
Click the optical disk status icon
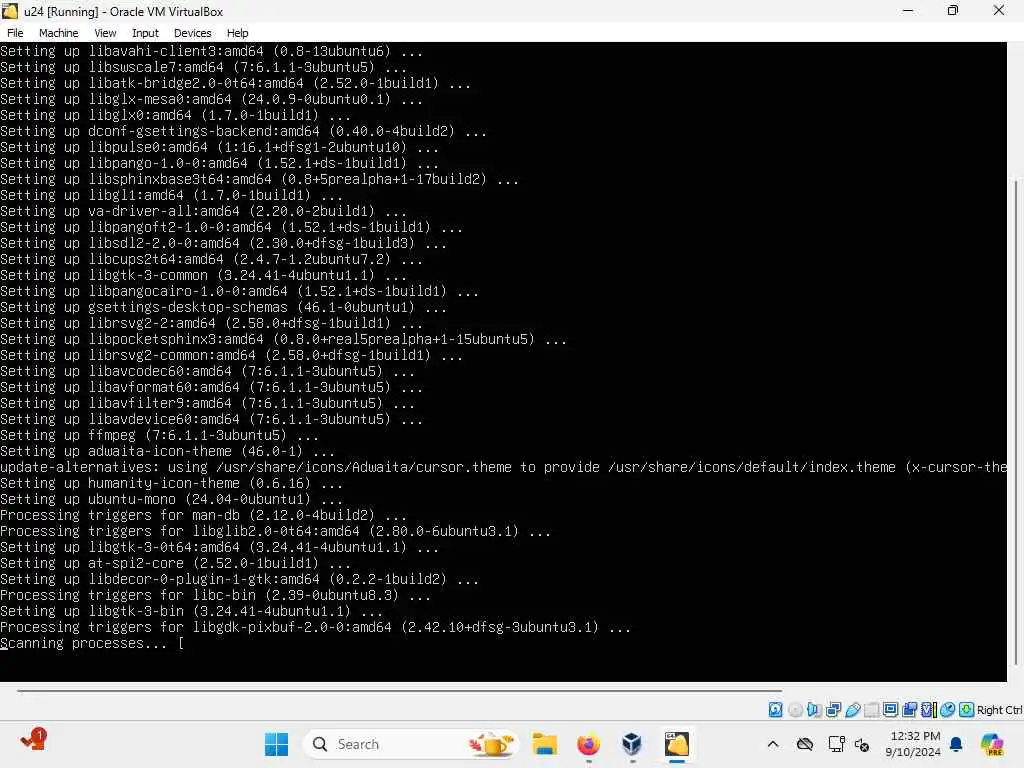[795, 710]
